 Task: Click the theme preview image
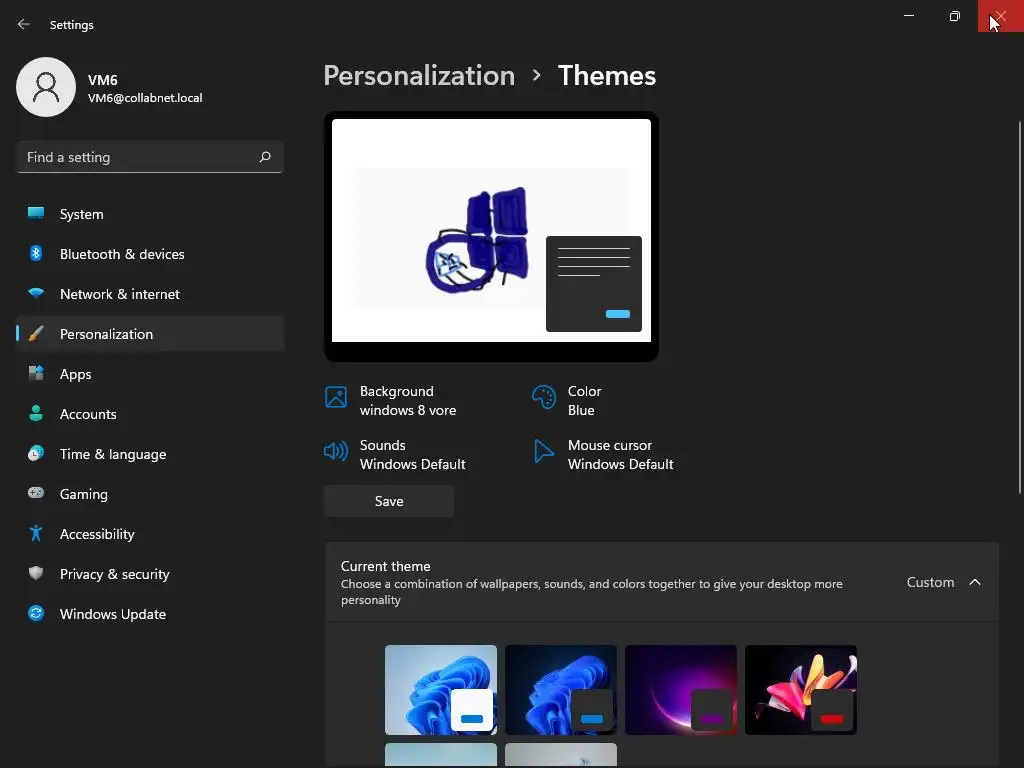coord(491,236)
